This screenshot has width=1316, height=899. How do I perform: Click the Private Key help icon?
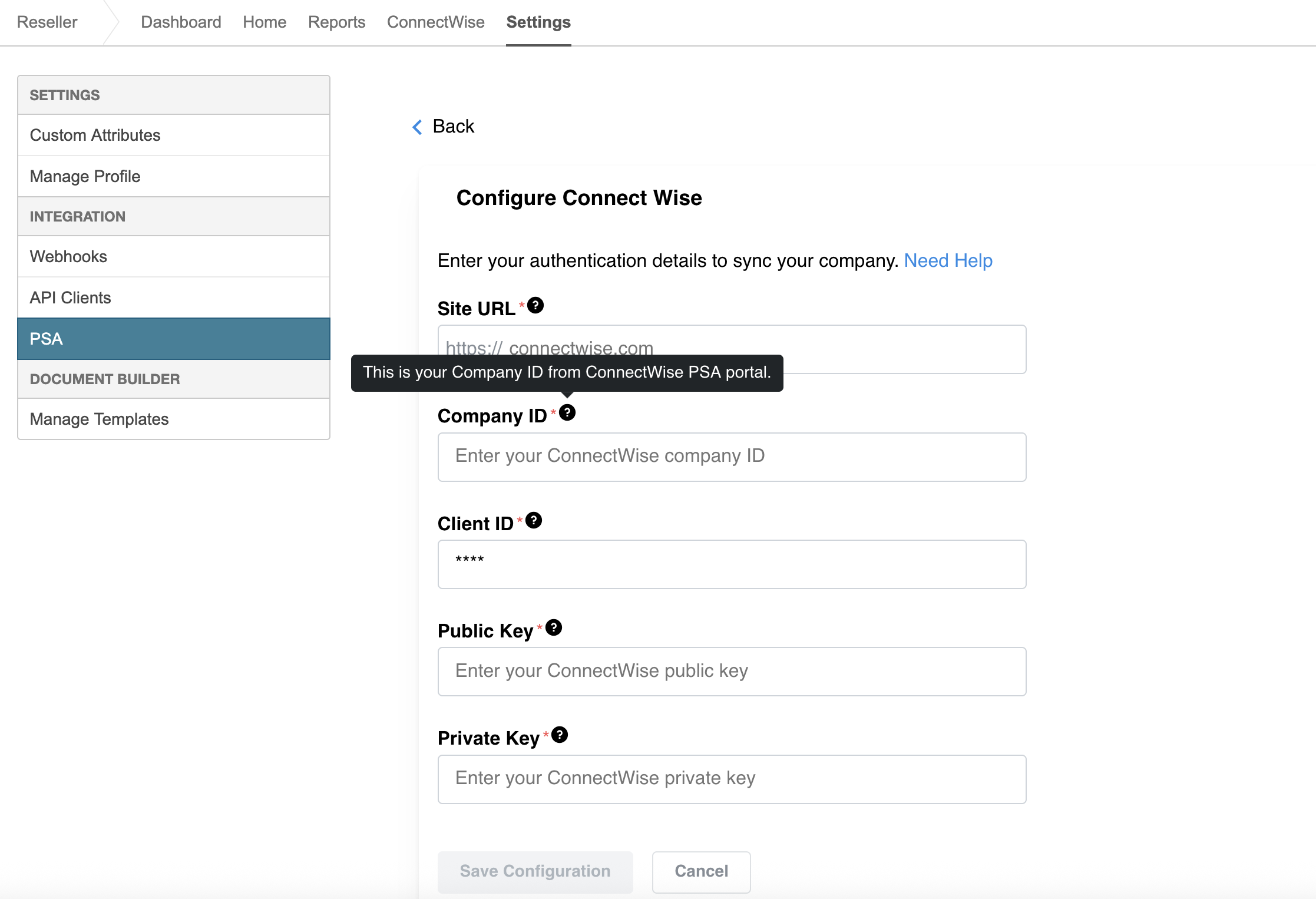coord(560,735)
